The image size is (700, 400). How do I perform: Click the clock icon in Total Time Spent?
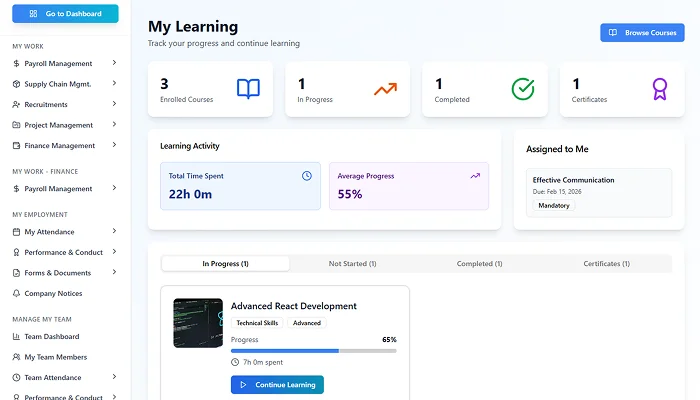(x=307, y=176)
